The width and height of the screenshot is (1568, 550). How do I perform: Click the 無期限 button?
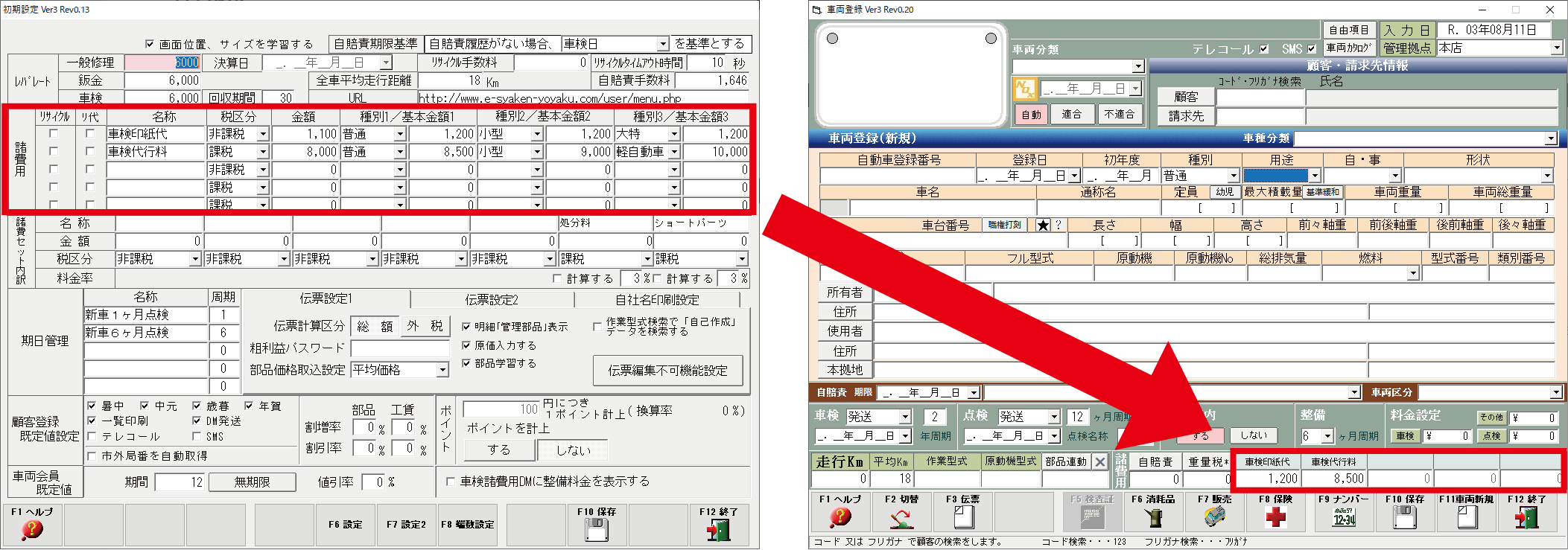252,482
